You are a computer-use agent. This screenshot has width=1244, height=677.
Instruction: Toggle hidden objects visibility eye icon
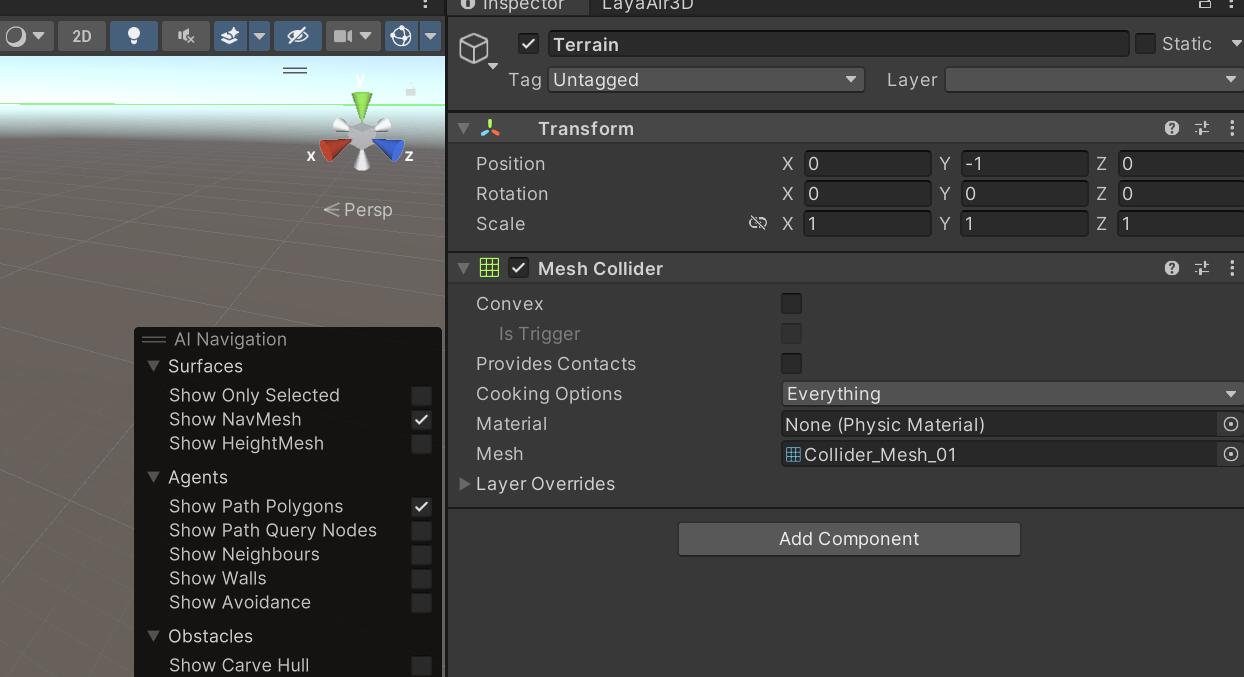point(297,36)
